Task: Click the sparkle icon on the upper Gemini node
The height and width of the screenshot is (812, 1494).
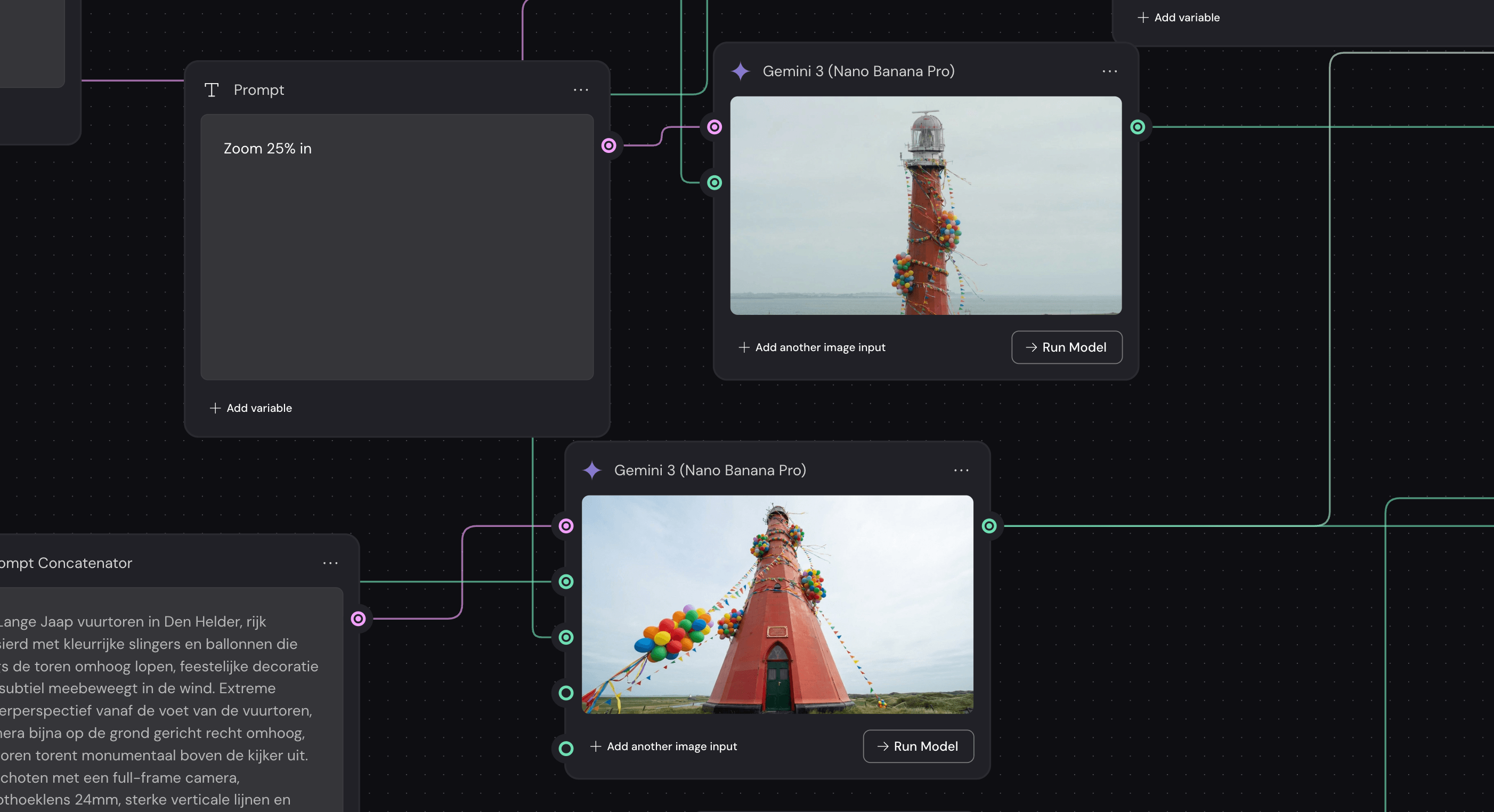Action: pos(741,71)
